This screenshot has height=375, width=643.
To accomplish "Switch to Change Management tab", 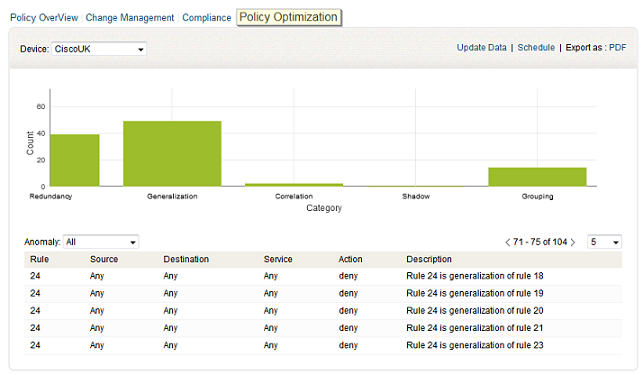I will coord(130,18).
